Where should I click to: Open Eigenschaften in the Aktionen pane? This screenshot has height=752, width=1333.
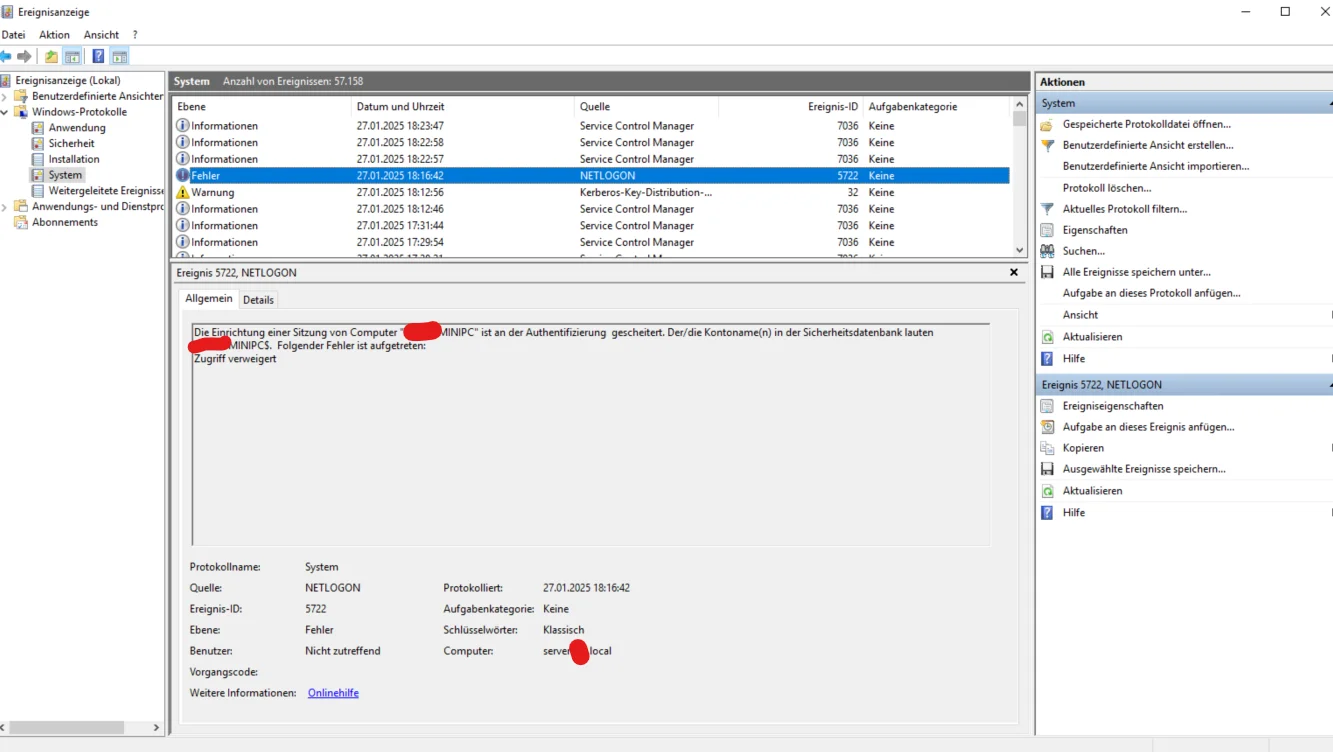(x=1095, y=230)
